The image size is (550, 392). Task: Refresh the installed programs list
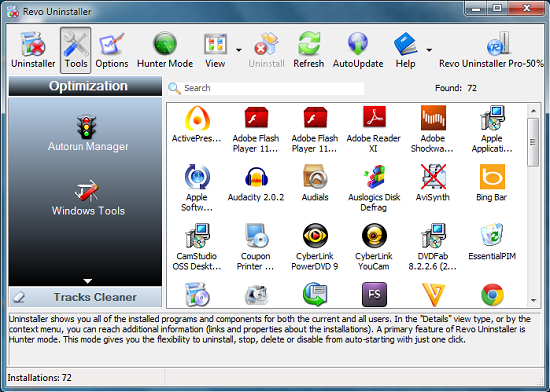(309, 50)
